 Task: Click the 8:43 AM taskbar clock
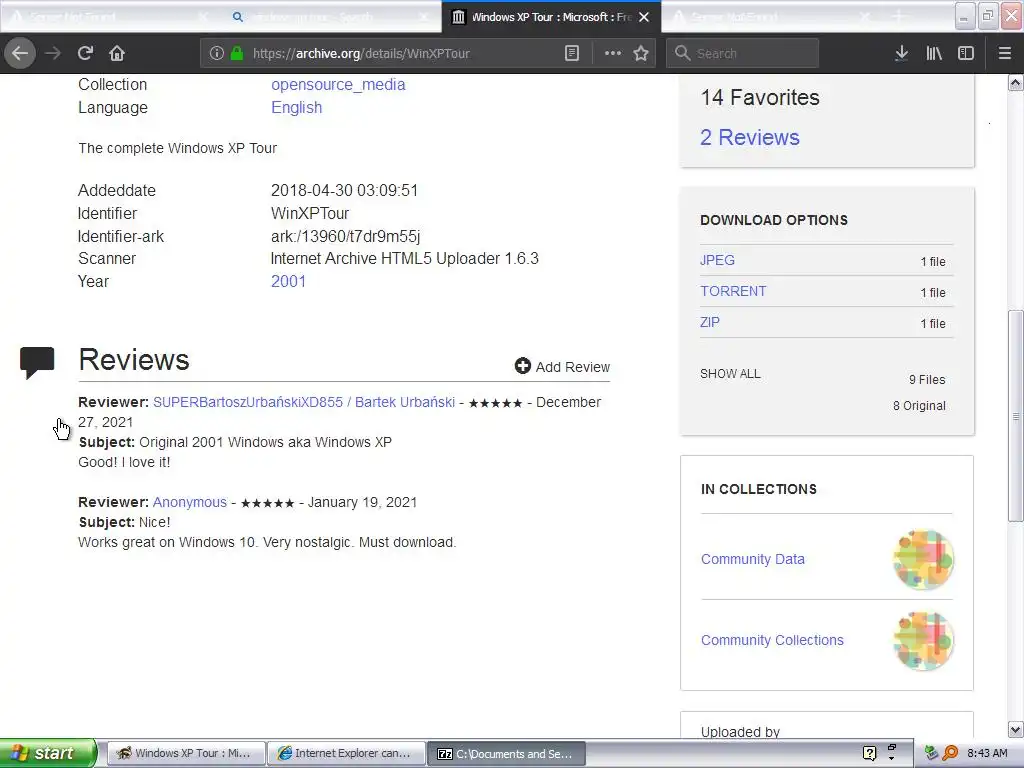[x=987, y=753]
